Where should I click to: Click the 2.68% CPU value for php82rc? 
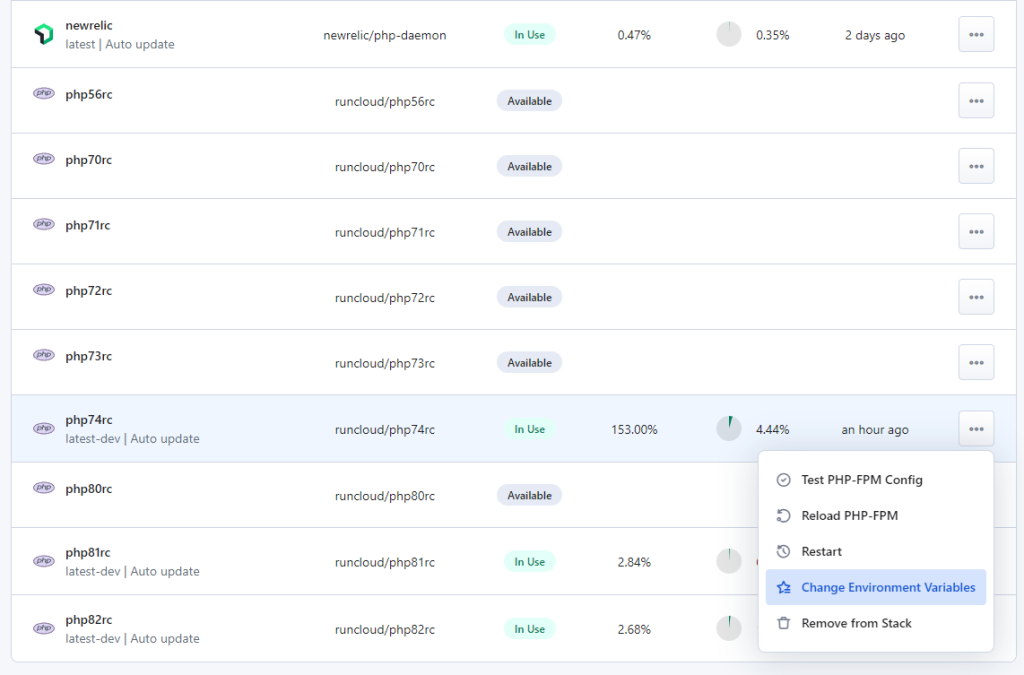(x=634, y=629)
